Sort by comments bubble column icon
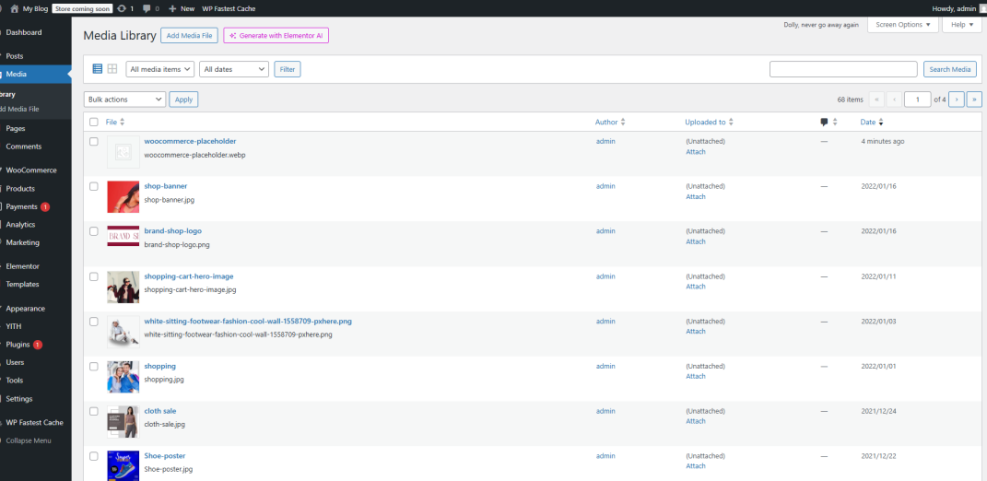 [824, 122]
